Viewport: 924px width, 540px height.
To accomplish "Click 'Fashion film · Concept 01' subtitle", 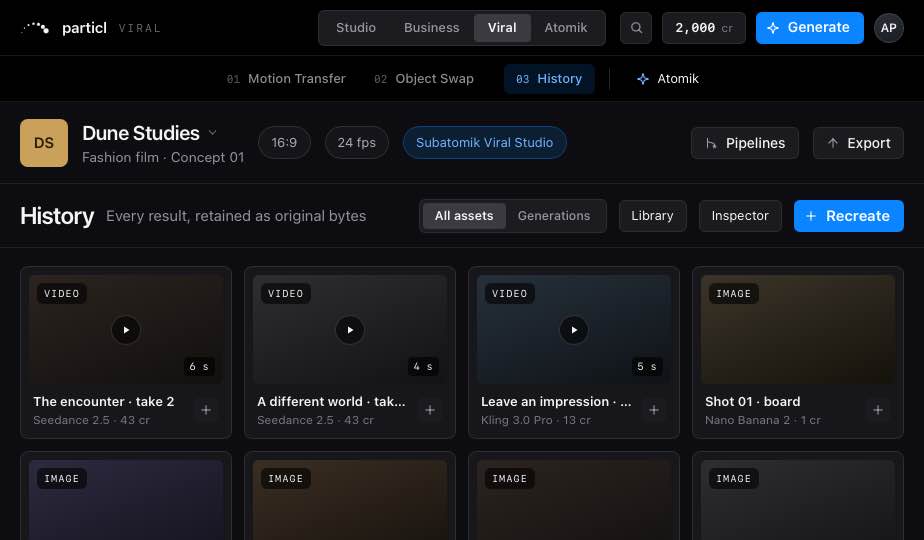I will pyautogui.click(x=163, y=157).
